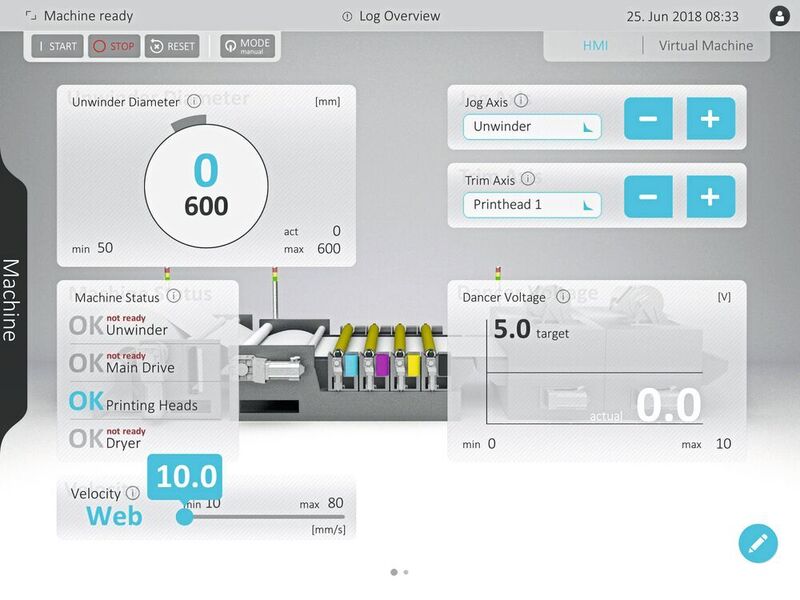This screenshot has width=800, height=600.
Task: Click the START button
Action: pyautogui.click(x=57, y=46)
